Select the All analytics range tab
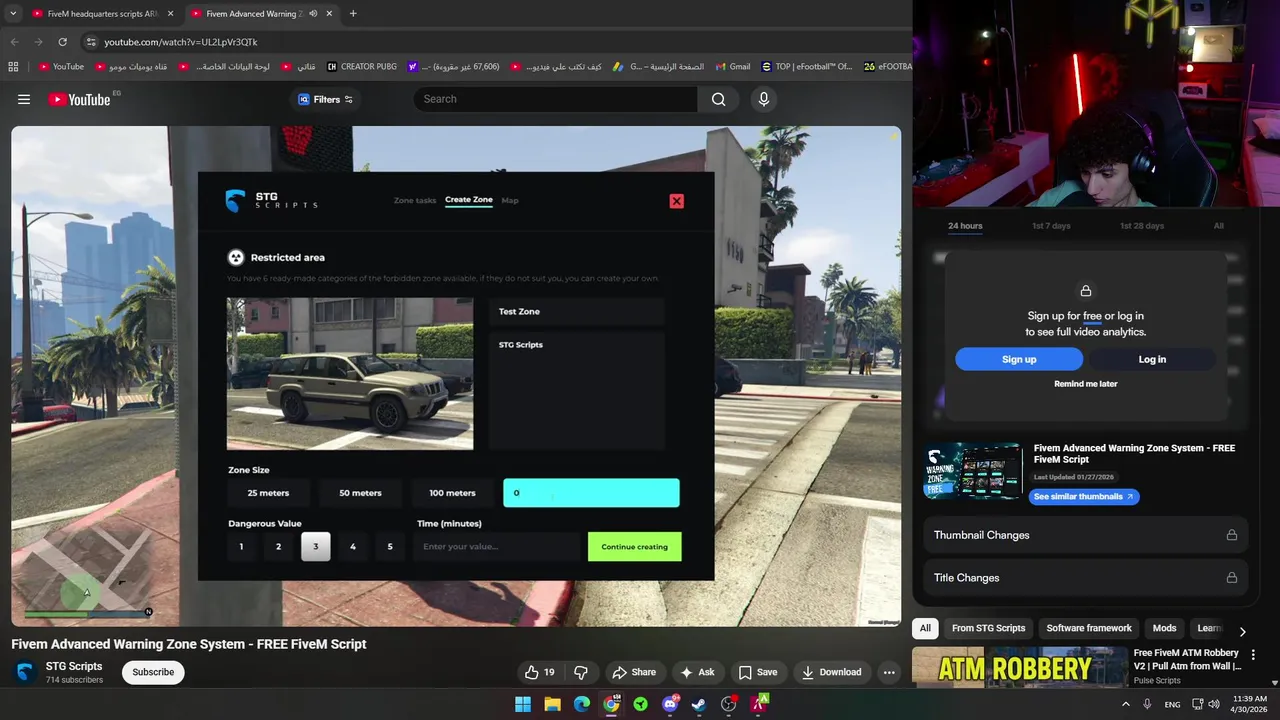Screen dimensions: 1280x720 point(1219,226)
